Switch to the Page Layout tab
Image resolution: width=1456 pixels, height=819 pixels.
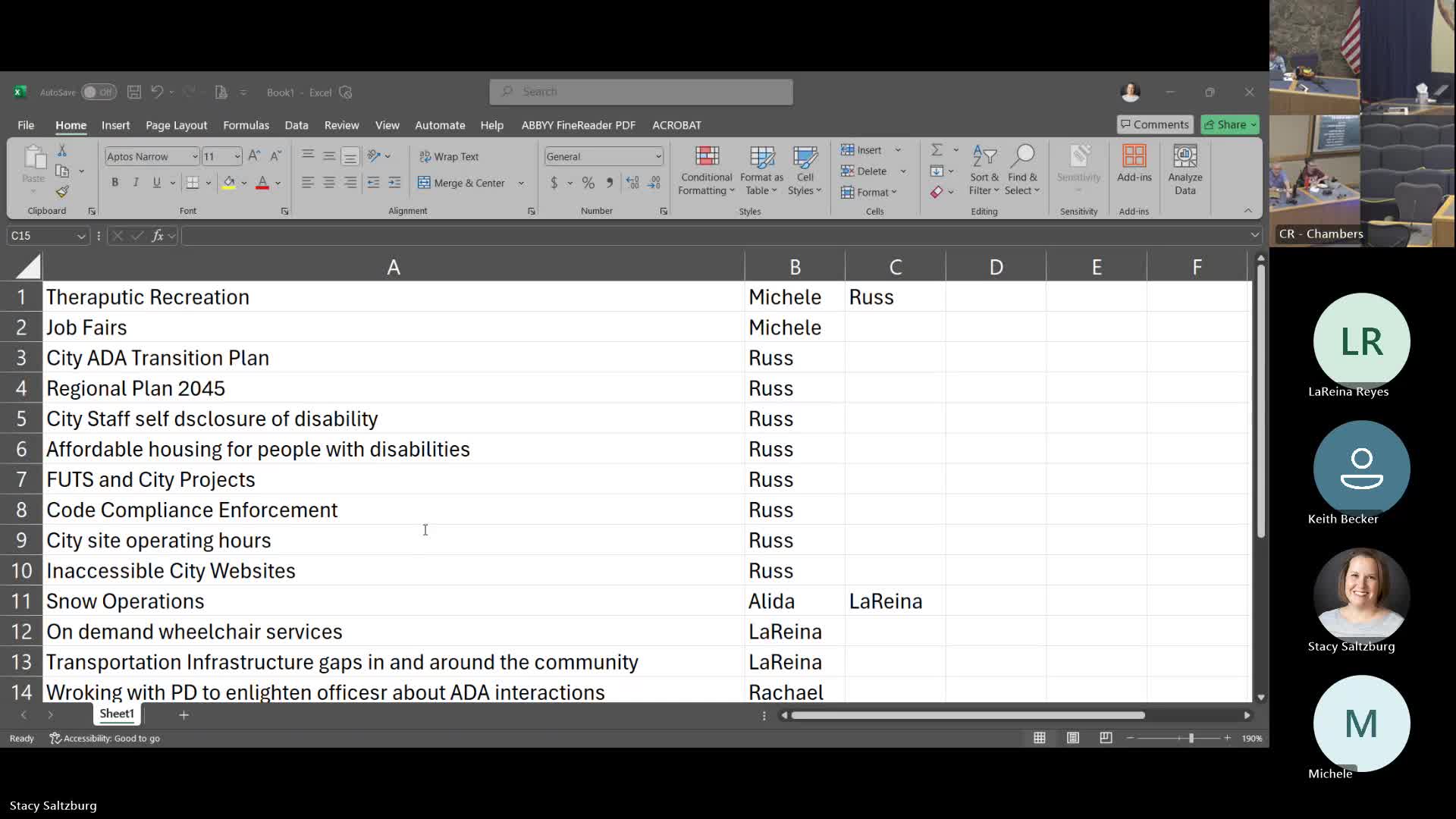pyautogui.click(x=176, y=125)
